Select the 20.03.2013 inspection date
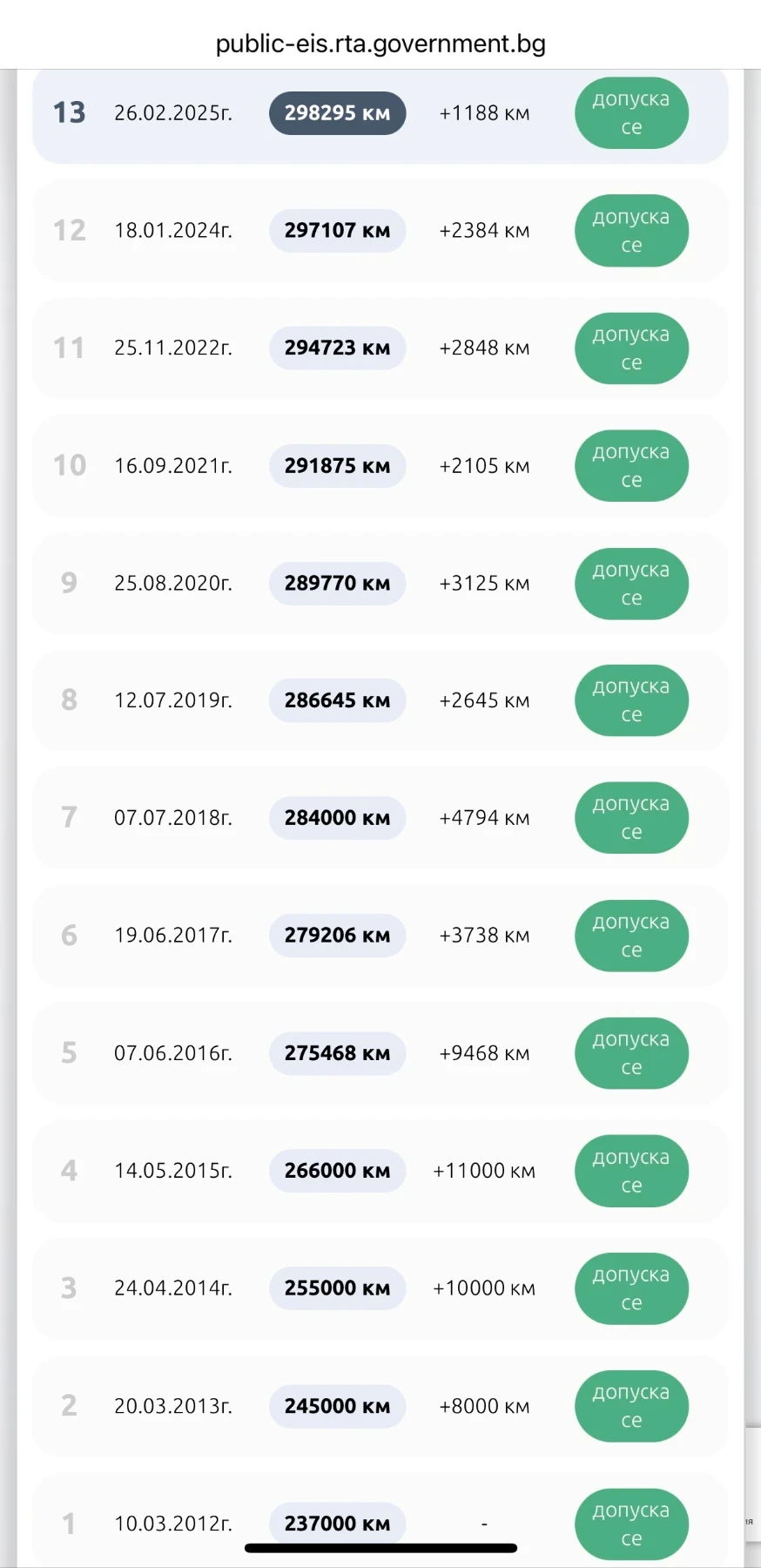Image resolution: width=761 pixels, height=1568 pixels. (x=173, y=1406)
